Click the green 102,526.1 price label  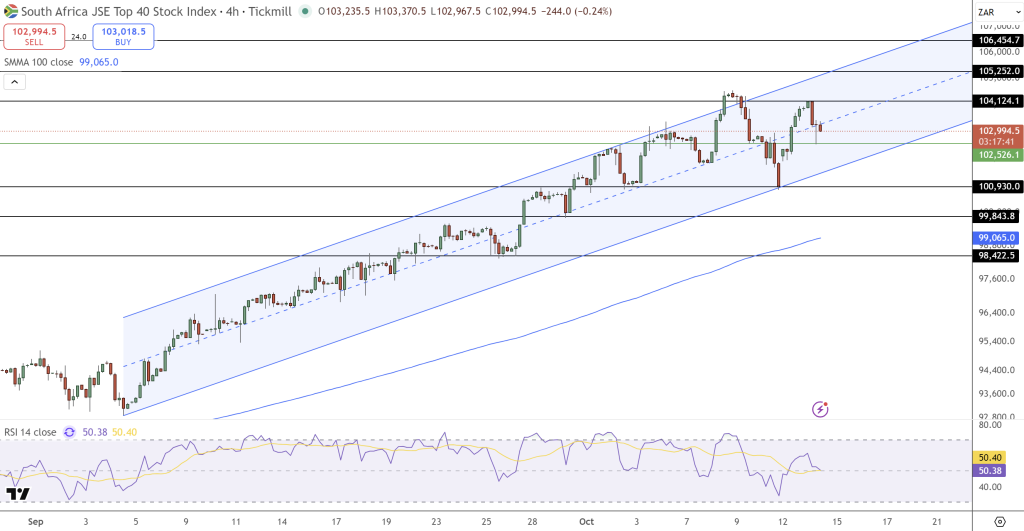998,155
